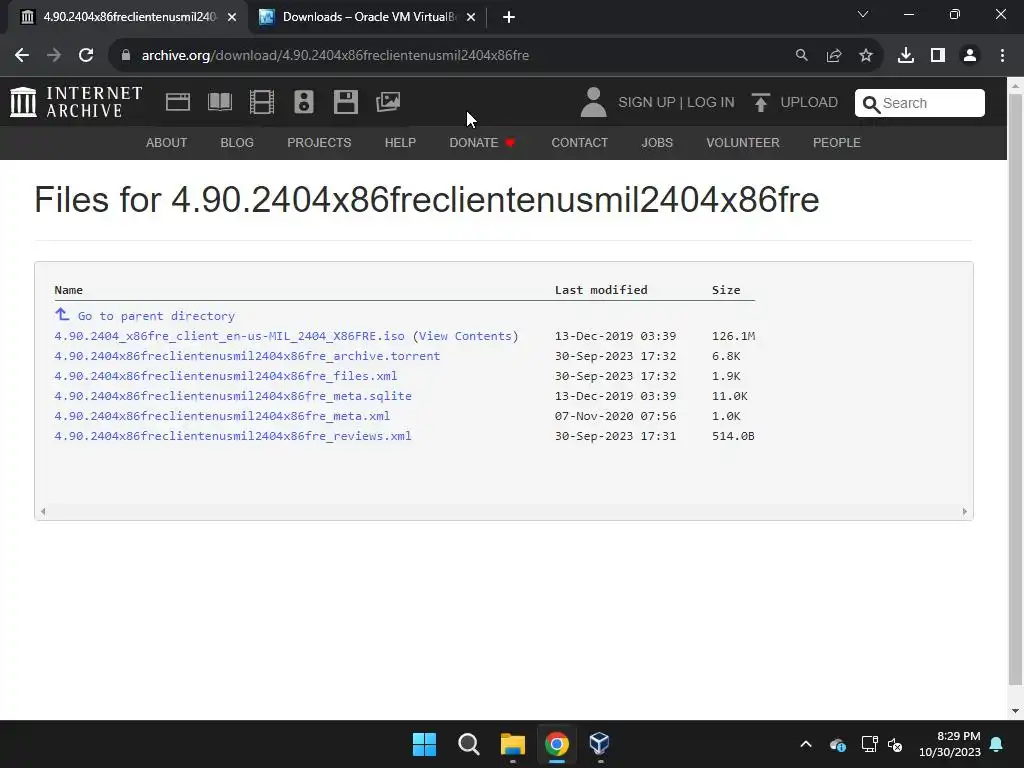Download the _archive.torrent file

tap(247, 357)
